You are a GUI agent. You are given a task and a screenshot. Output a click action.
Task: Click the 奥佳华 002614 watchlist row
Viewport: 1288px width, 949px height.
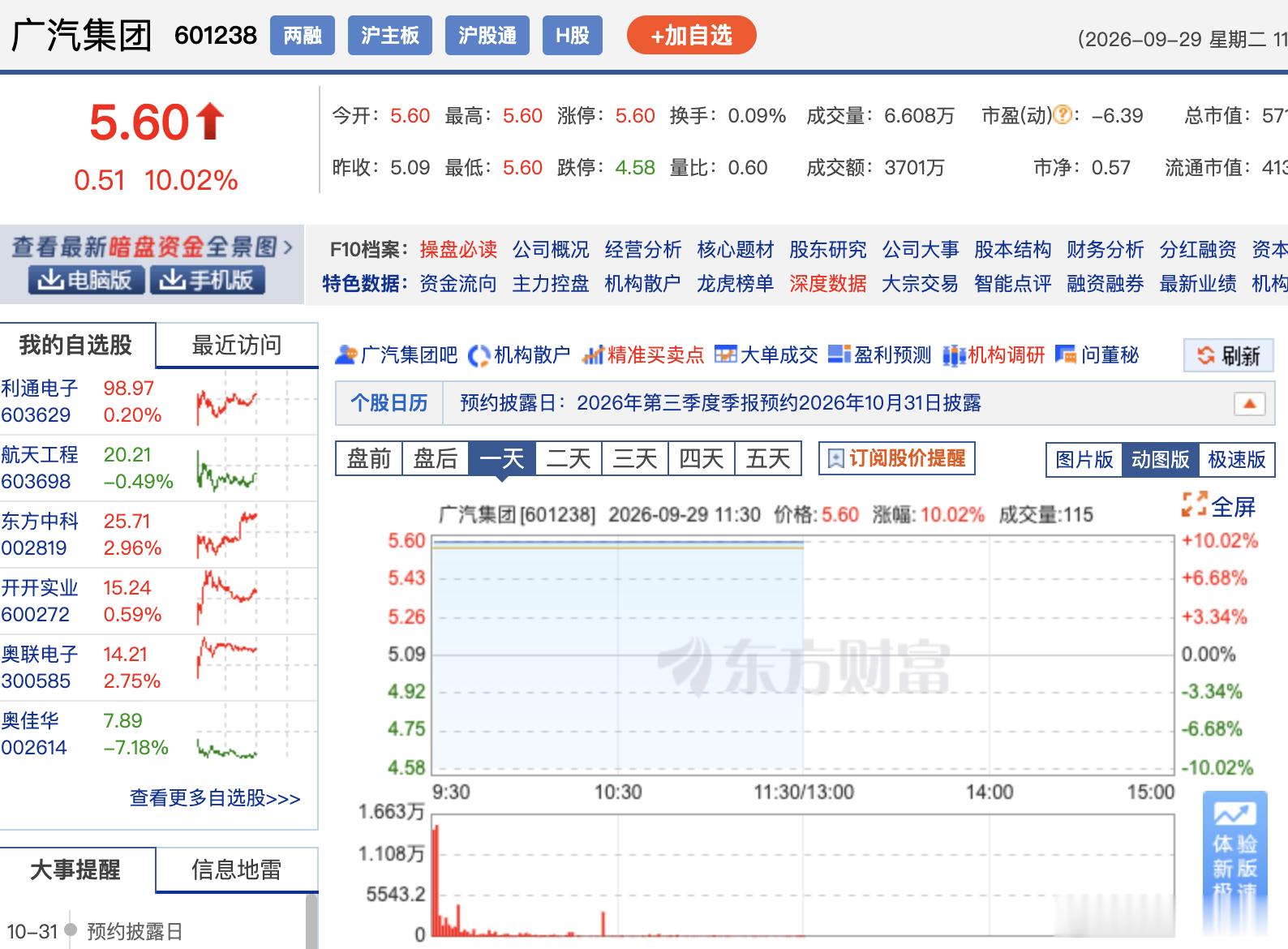point(158,734)
